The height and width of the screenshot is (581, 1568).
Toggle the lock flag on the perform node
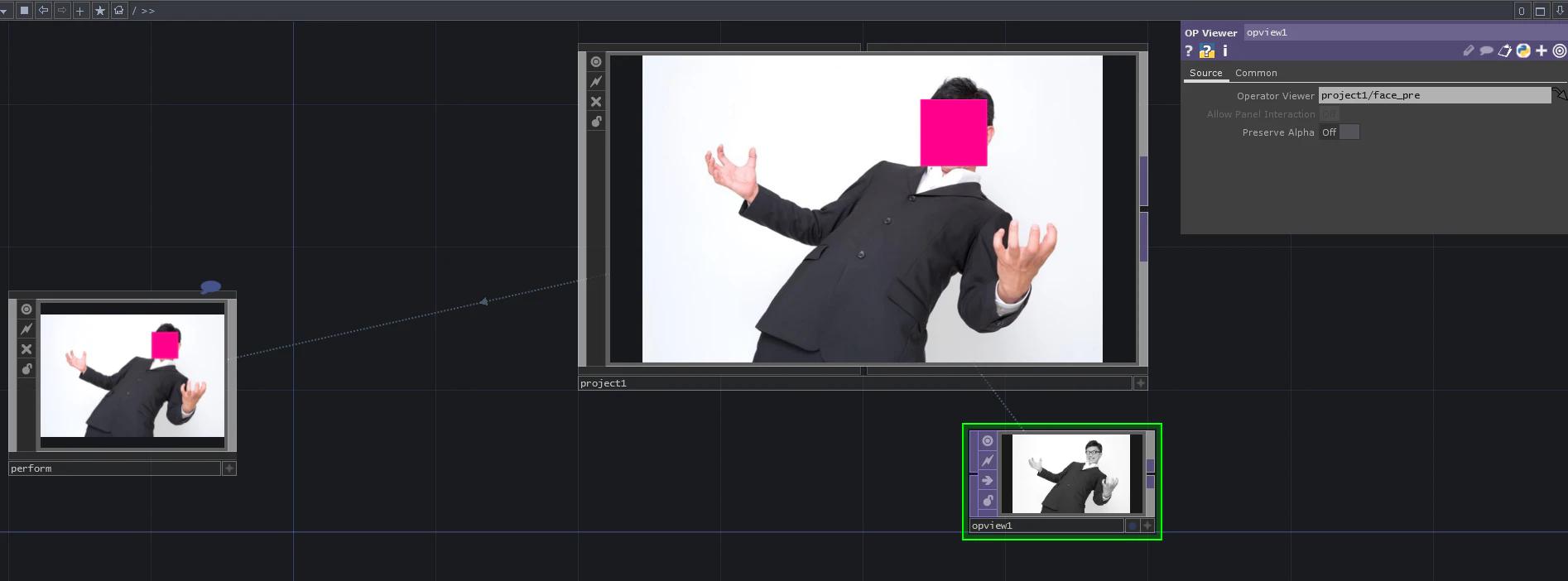26,369
